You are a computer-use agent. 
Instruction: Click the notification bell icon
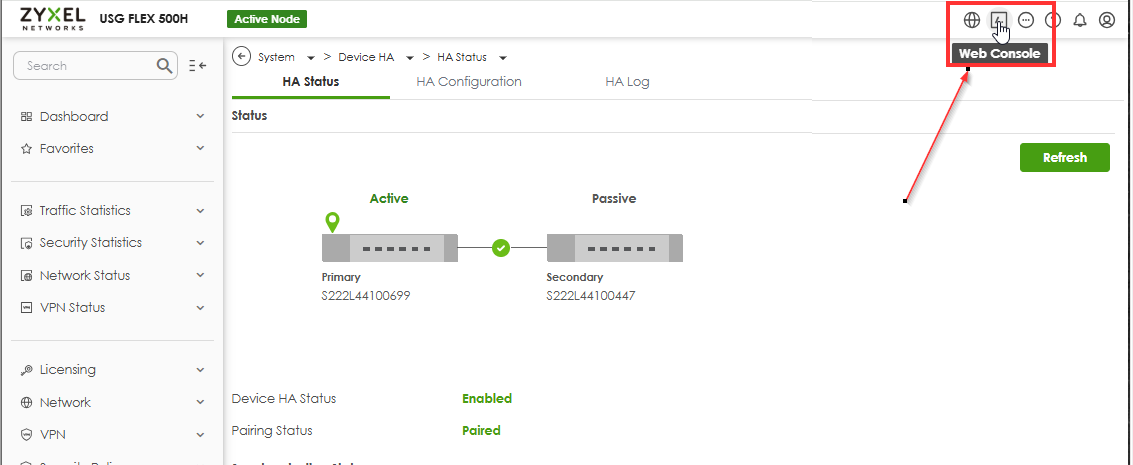coord(1080,20)
